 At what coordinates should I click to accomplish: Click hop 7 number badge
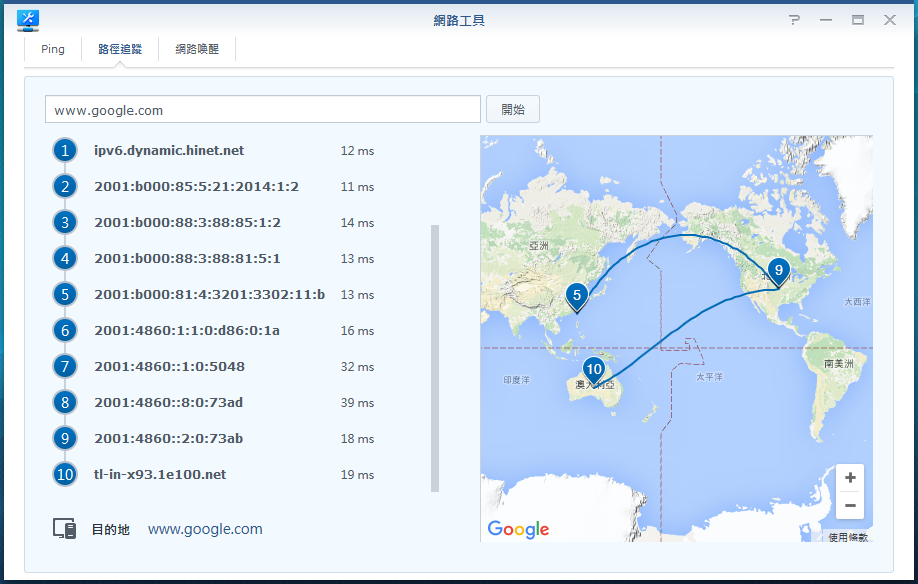click(65, 366)
